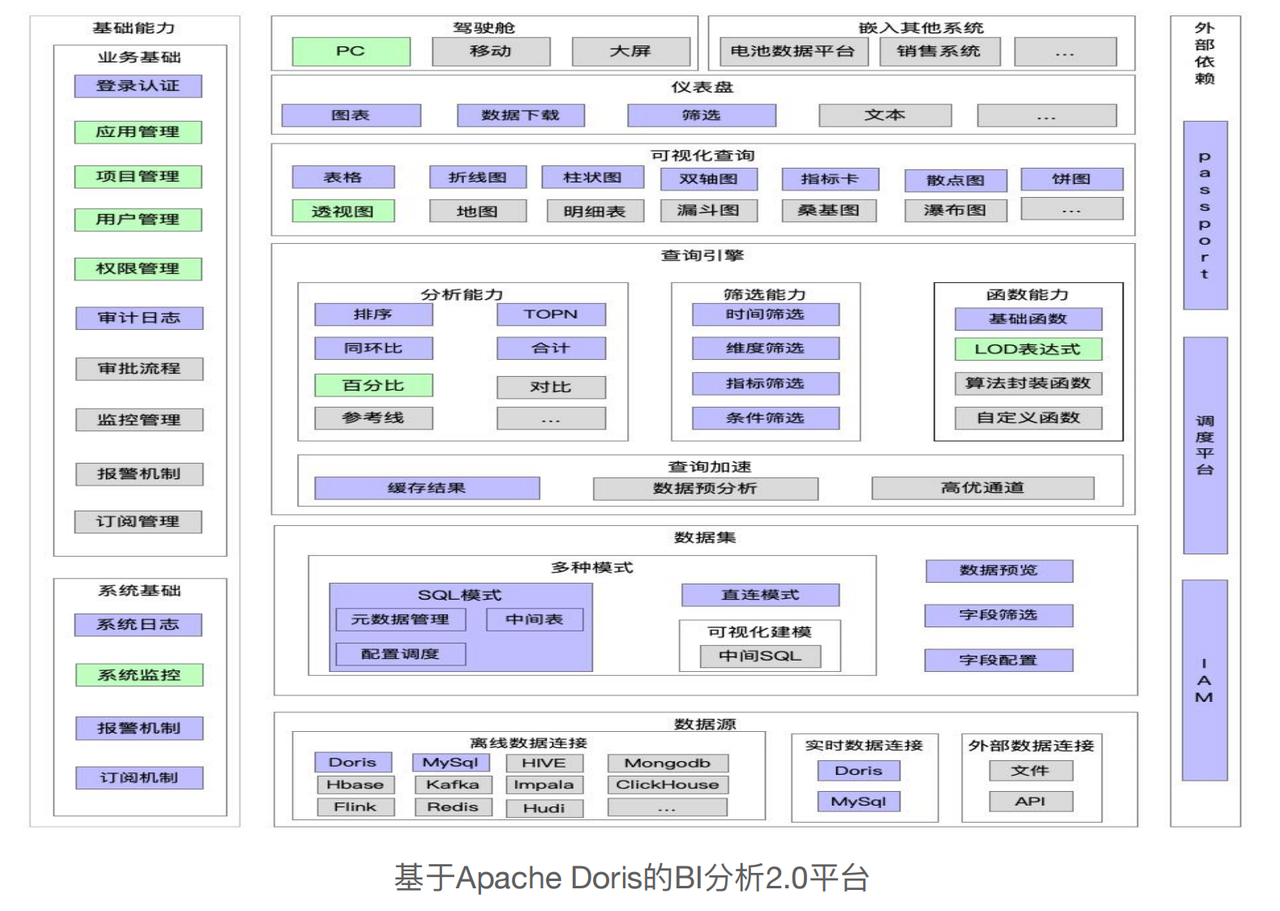Click the 折线图 visualization option

pos(477,177)
